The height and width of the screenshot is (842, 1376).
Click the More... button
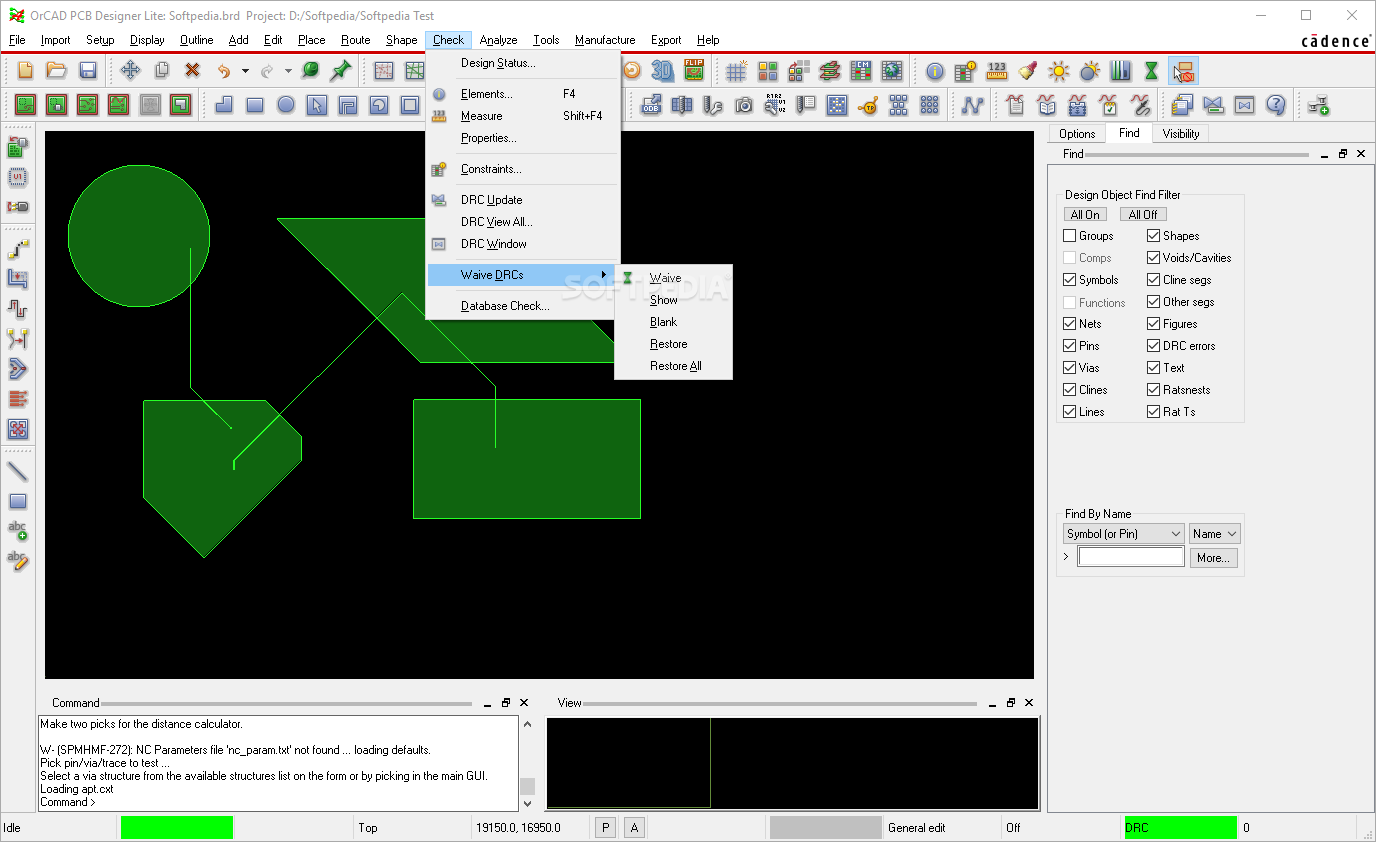point(1213,558)
